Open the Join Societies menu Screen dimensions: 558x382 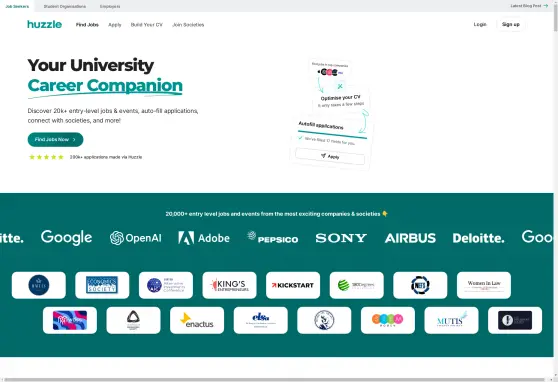point(188,25)
